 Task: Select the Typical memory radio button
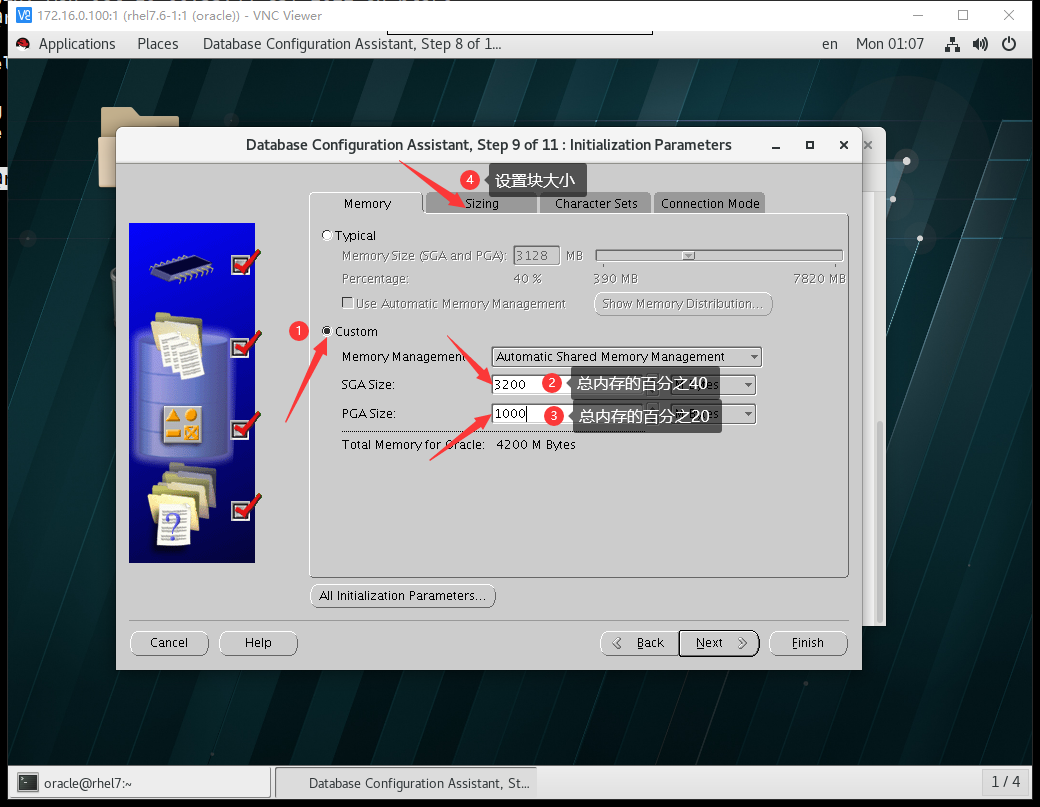326,235
